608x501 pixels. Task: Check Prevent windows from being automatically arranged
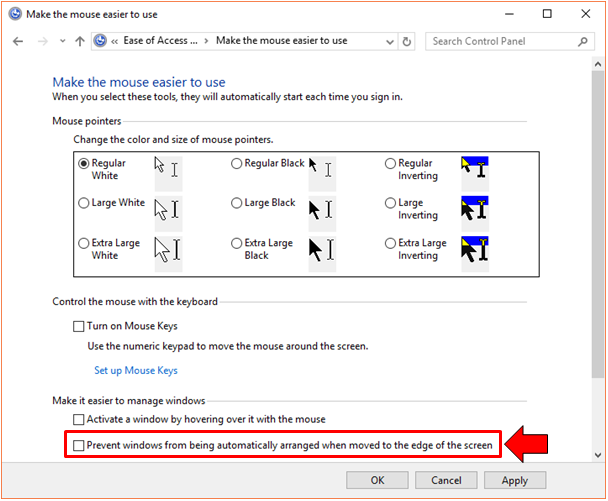click(79, 445)
